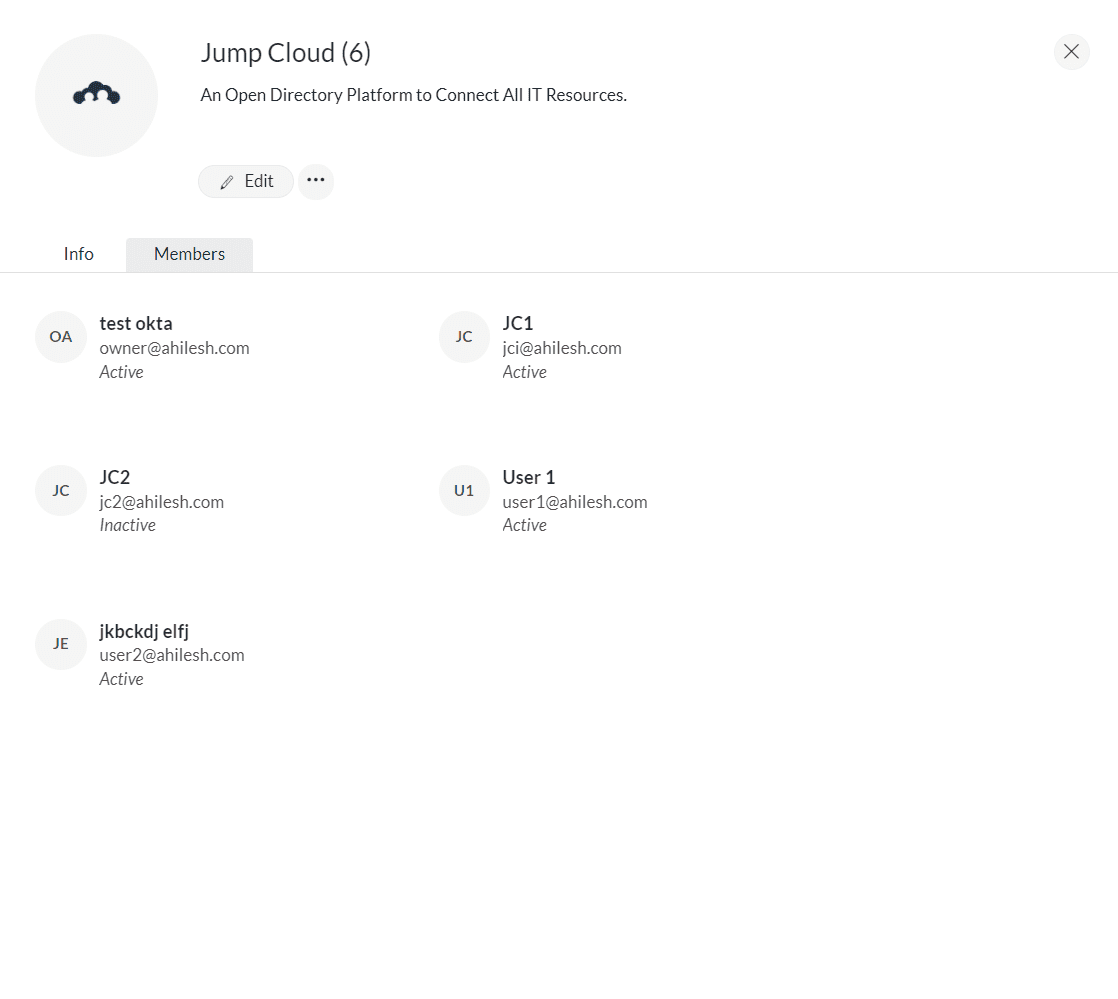Click Active status under JC1
This screenshot has width=1118, height=999.
click(x=525, y=372)
